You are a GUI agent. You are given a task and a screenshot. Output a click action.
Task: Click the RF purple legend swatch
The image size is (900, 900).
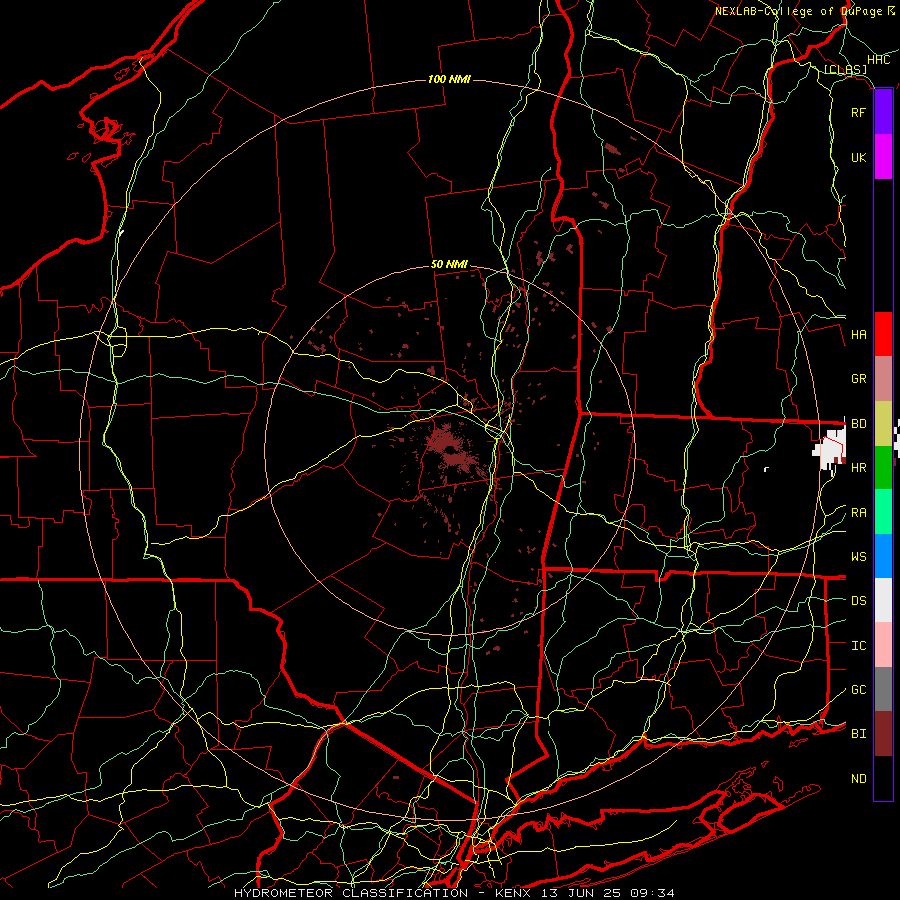coord(883,112)
